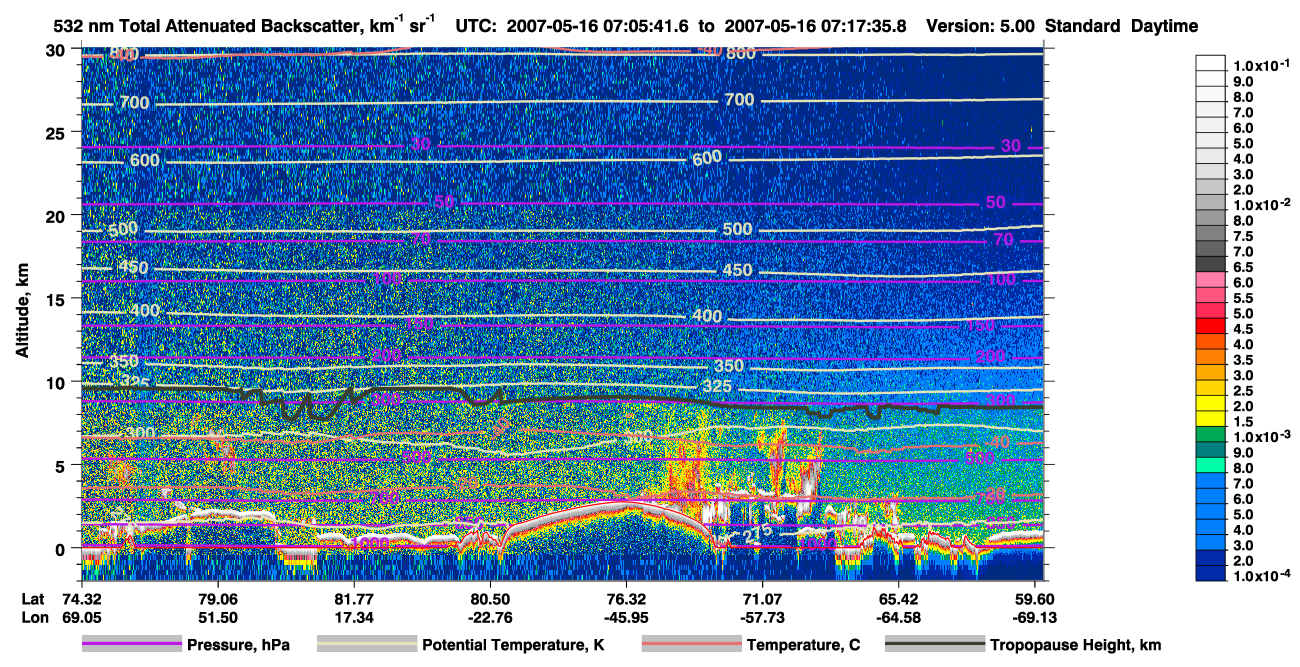
Task: Click the dark Tropopause Height legend line sample
Action: pyautogui.click(x=935, y=646)
